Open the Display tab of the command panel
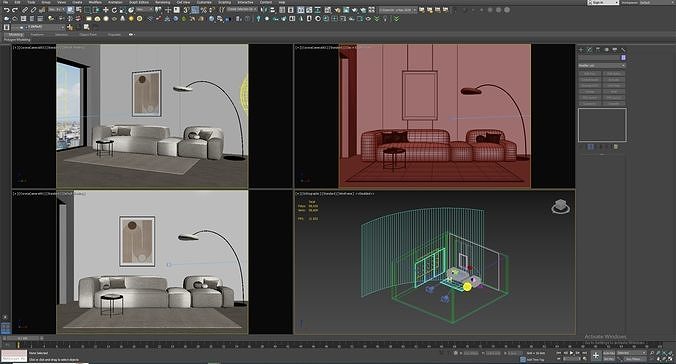The image size is (676, 364). (615, 50)
